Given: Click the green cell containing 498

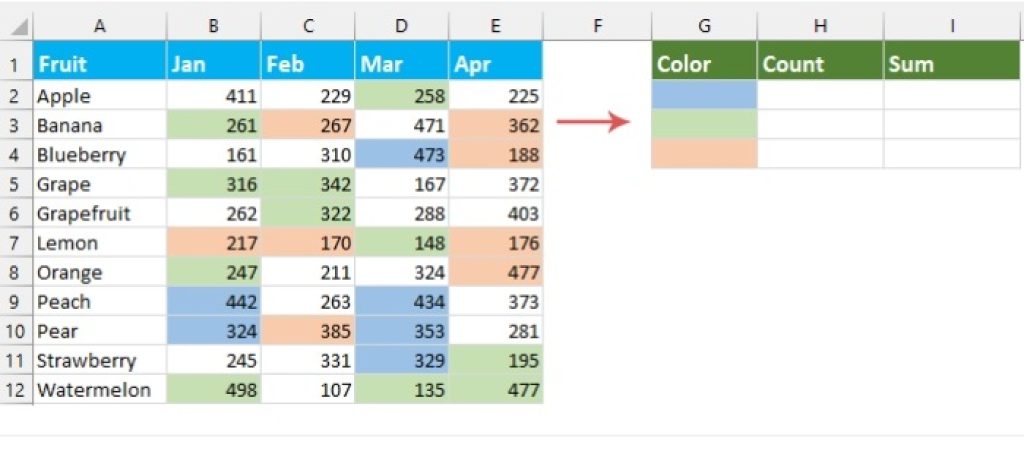Looking at the screenshot, I should pyautogui.click(x=214, y=390).
